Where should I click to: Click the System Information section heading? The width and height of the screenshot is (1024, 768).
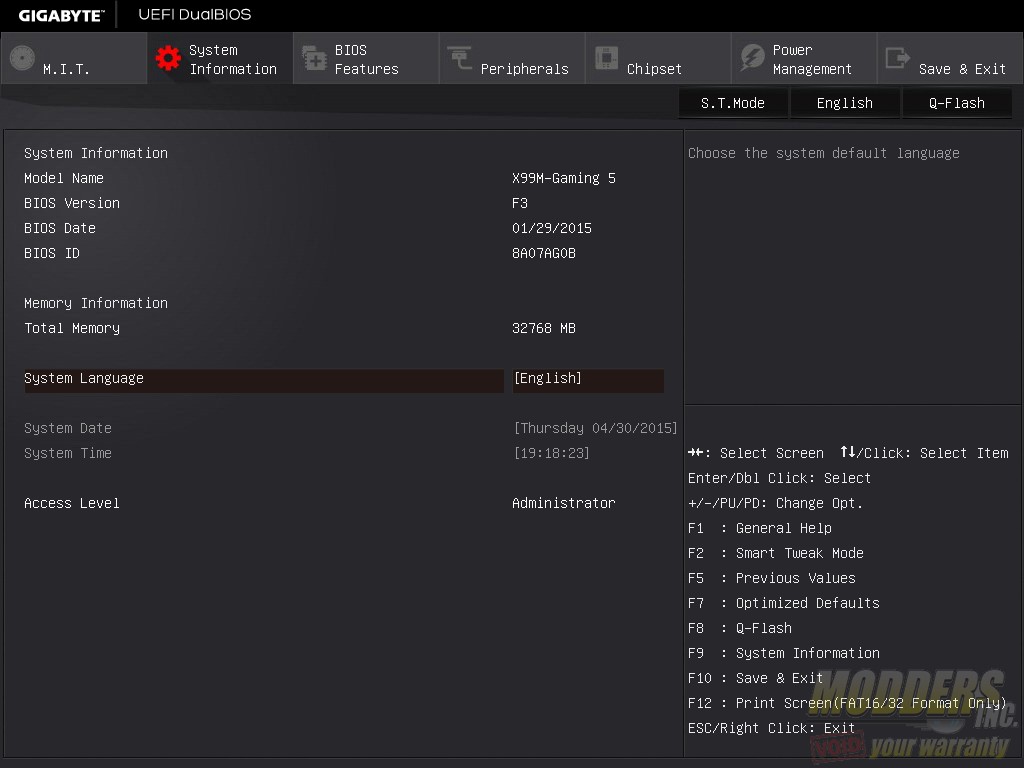point(96,153)
